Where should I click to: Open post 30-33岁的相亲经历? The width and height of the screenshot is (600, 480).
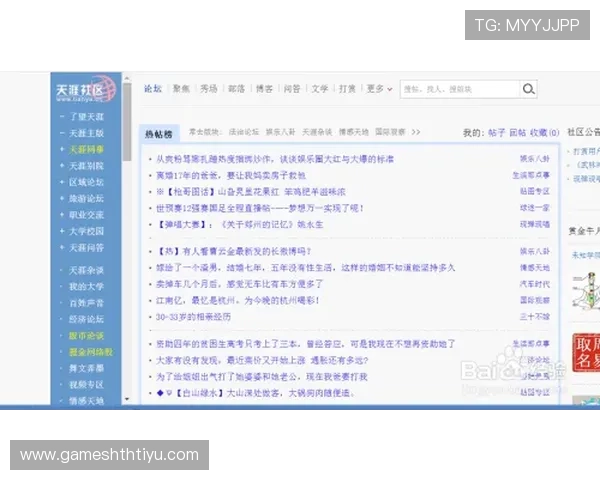coord(193,317)
